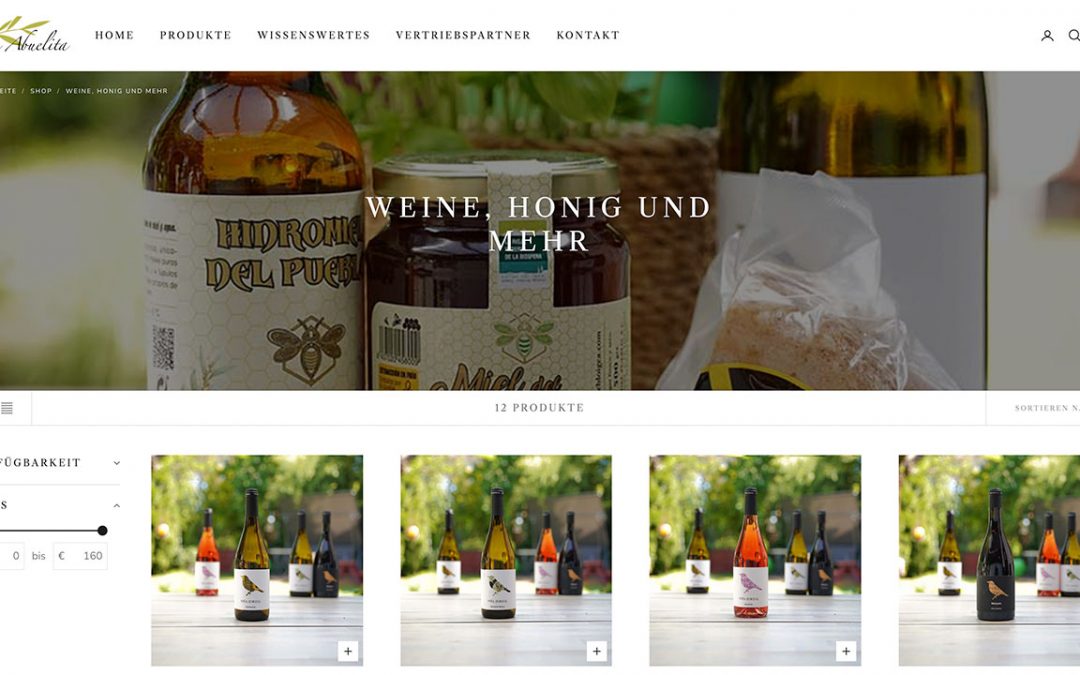Add rosé wine via plus icon
1080x675 pixels.
(x=846, y=651)
